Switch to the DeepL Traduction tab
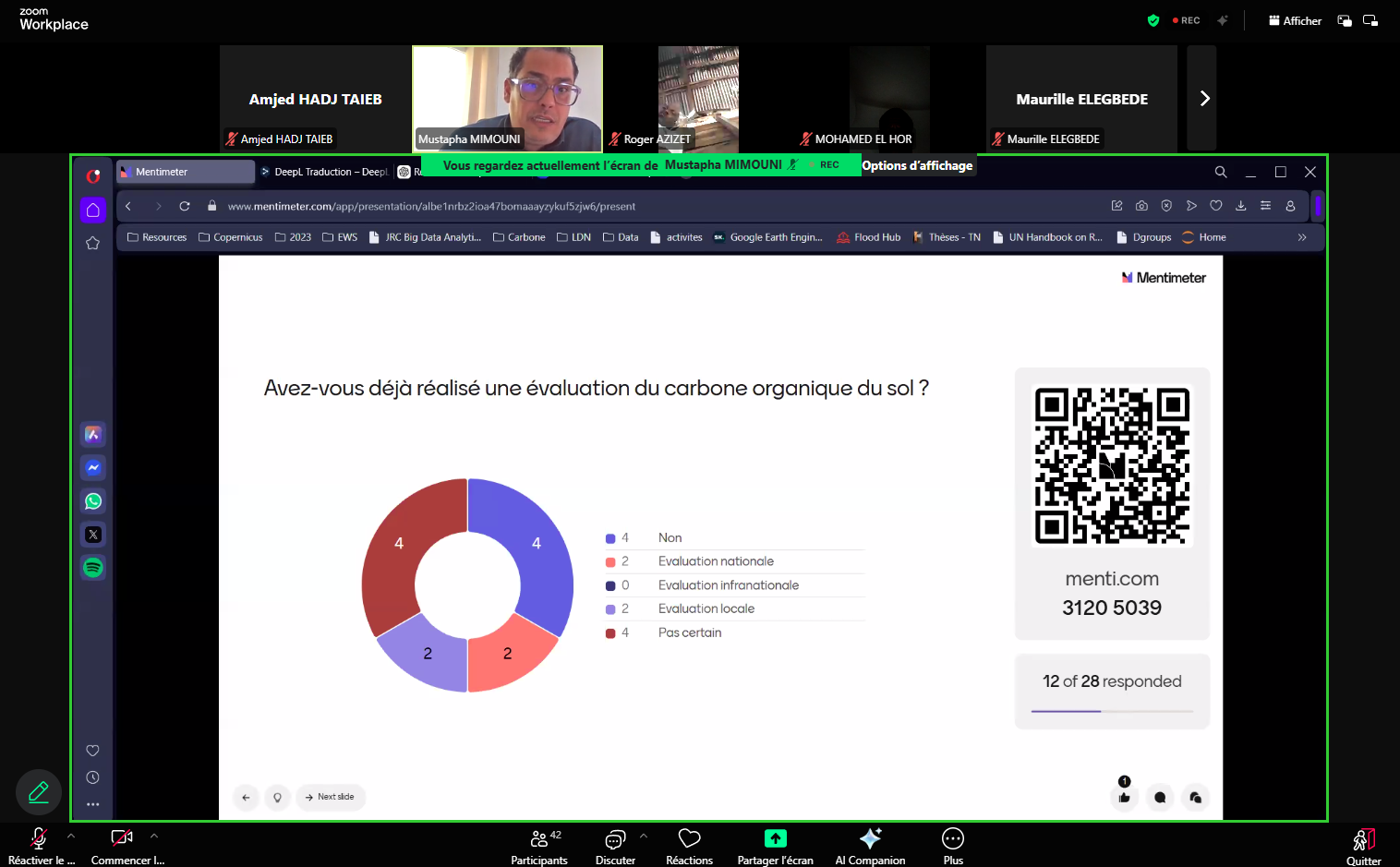This screenshot has height=867, width=1400. (x=323, y=172)
